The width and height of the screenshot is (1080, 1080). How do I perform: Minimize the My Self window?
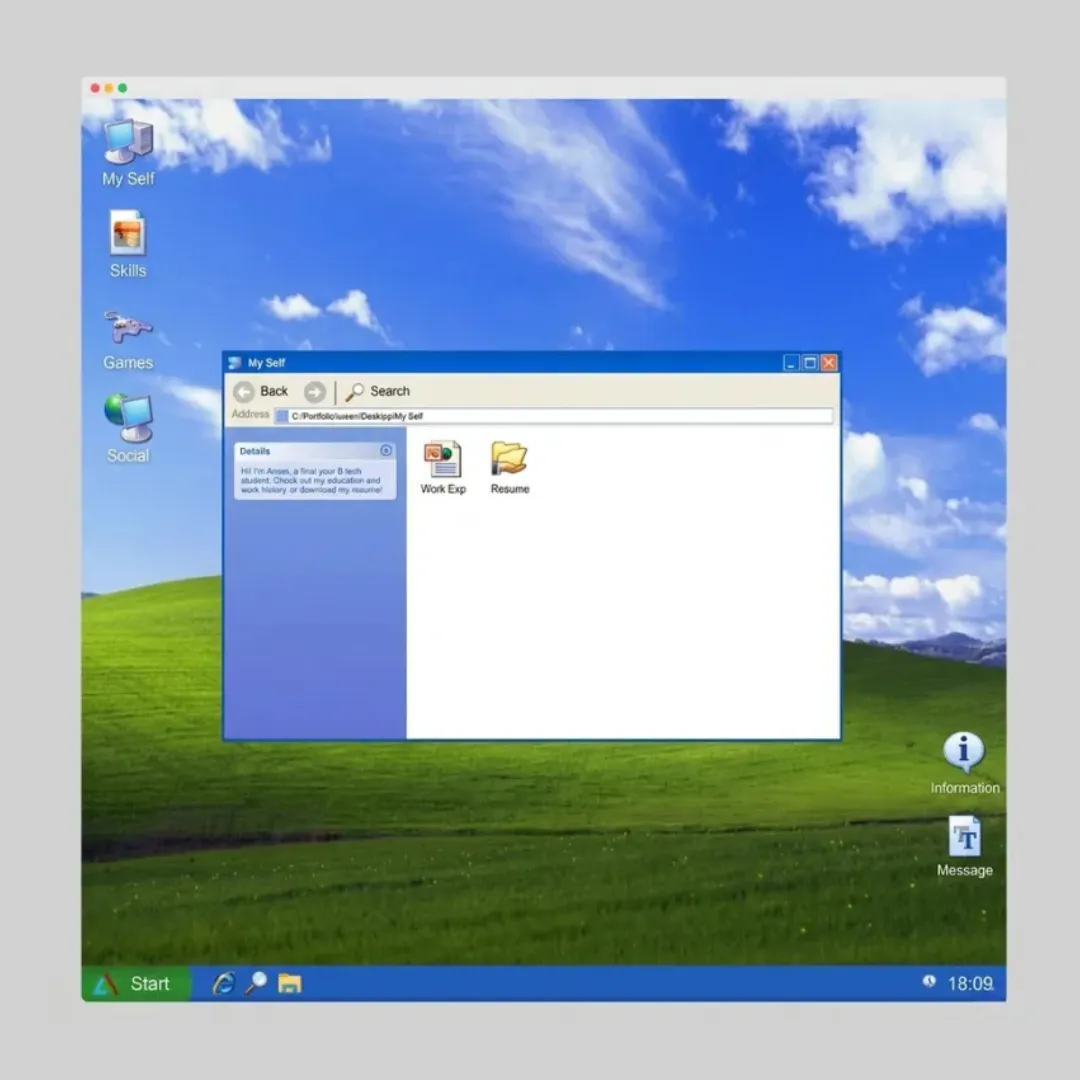(791, 363)
